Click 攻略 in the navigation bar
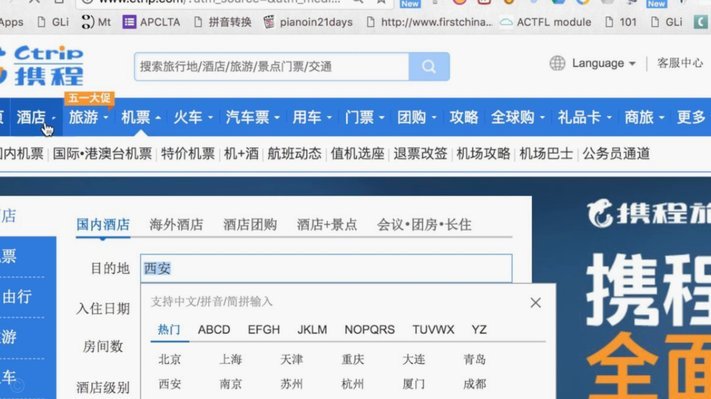711x399 pixels. (464, 117)
